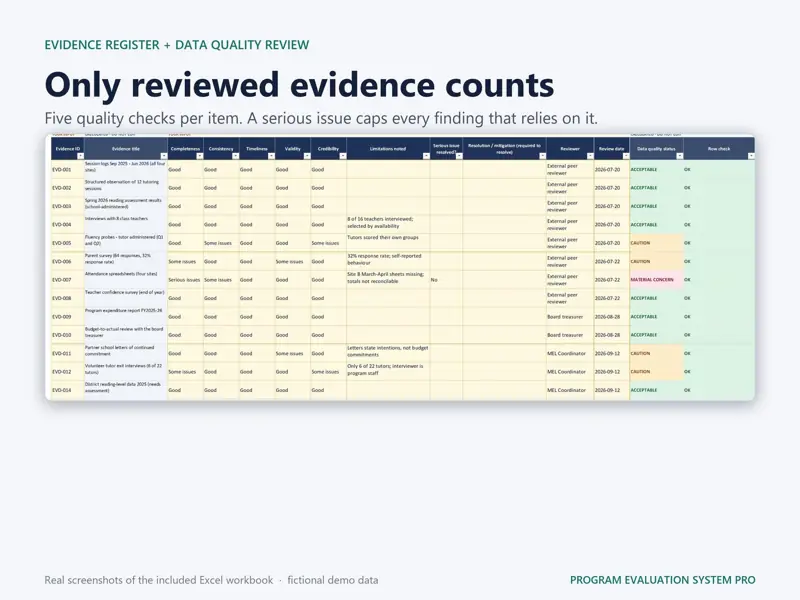Click the 'Attendance spreadsheets (four sites)' cell
The width and height of the screenshot is (800, 600).
point(126,280)
